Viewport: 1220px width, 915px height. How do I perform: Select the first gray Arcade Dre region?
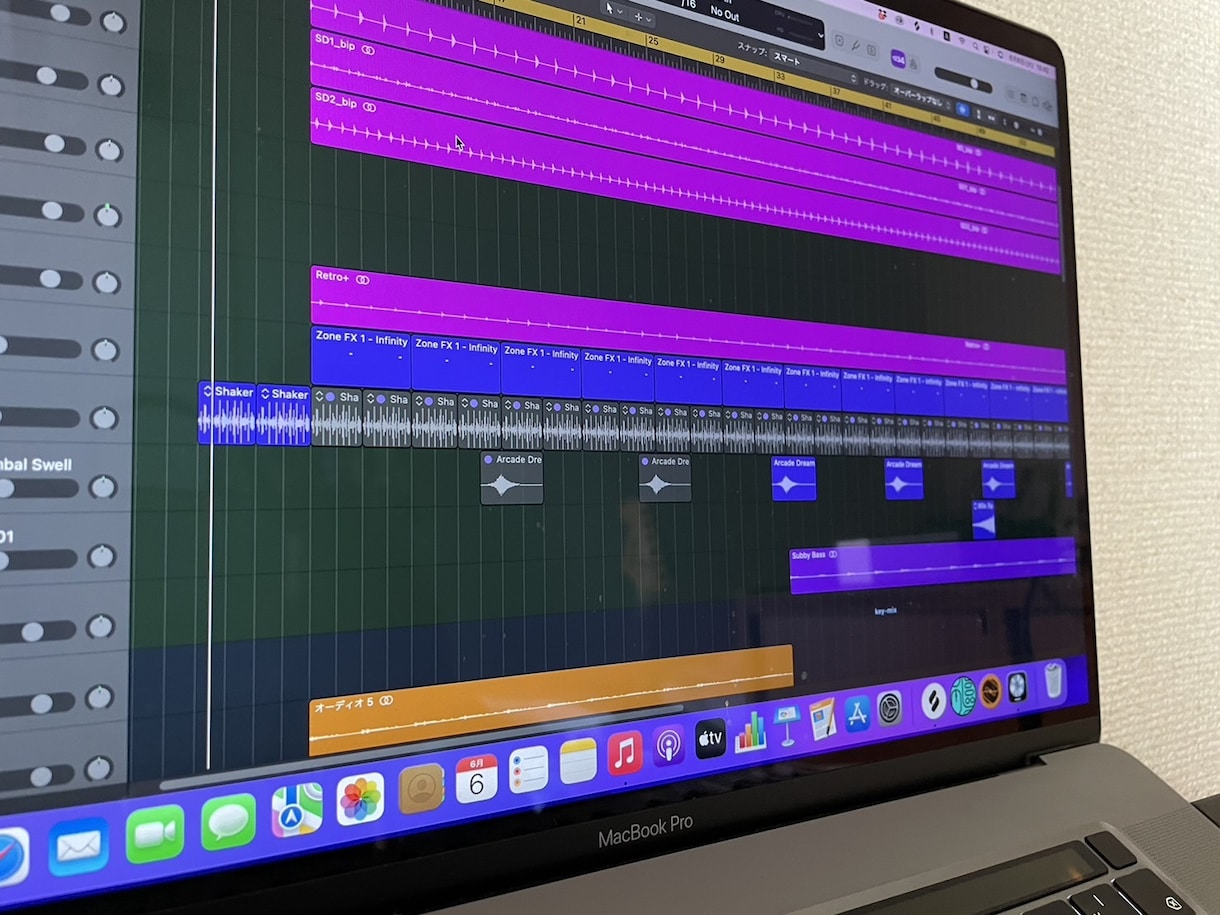pyautogui.click(x=512, y=478)
